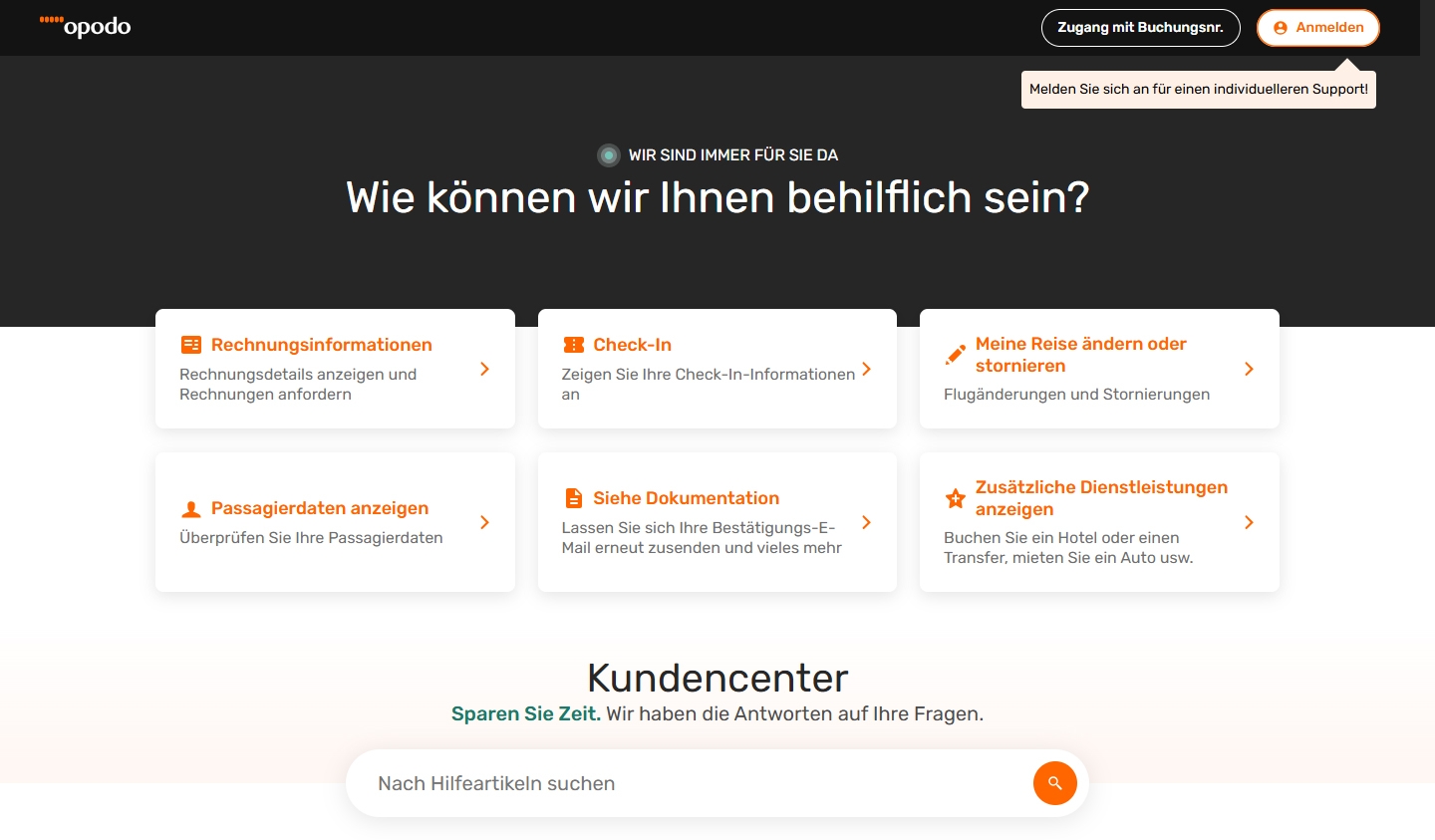Click the star icon for Zusätzliche Dienstleistungen
Image resolution: width=1435 pixels, height=840 pixels.
955,497
